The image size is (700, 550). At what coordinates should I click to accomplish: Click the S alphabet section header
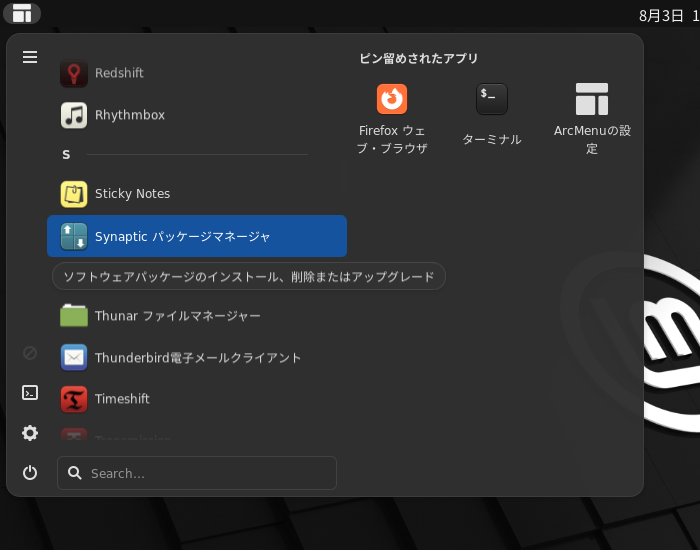pyautogui.click(x=66, y=154)
